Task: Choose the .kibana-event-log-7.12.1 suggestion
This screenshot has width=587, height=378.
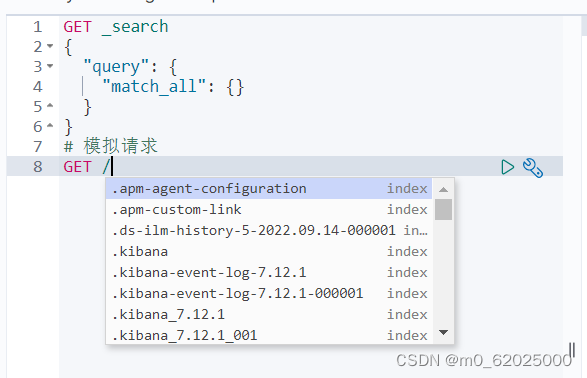Action: (269, 272)
